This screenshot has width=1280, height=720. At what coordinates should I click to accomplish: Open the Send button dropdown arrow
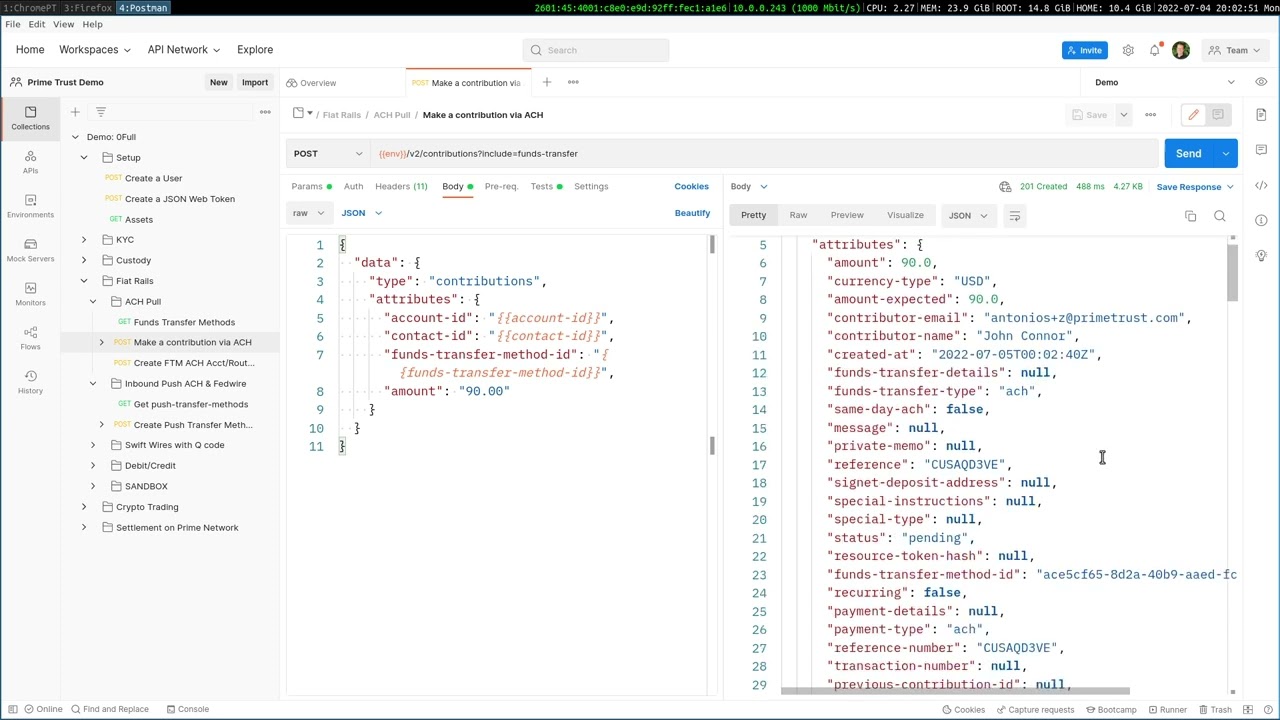(x=1225, y=154)
